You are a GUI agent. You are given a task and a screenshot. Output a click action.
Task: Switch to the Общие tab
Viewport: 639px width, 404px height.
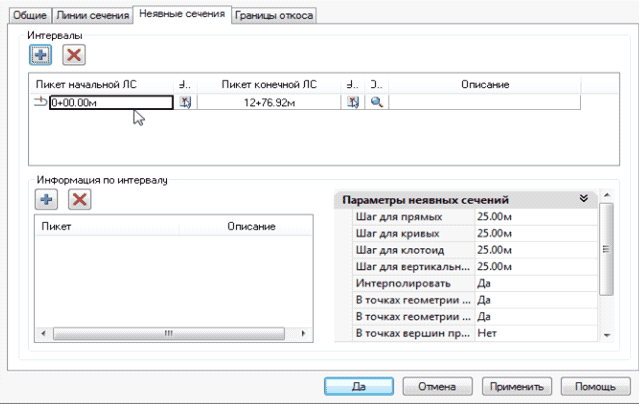coord(29,16)
